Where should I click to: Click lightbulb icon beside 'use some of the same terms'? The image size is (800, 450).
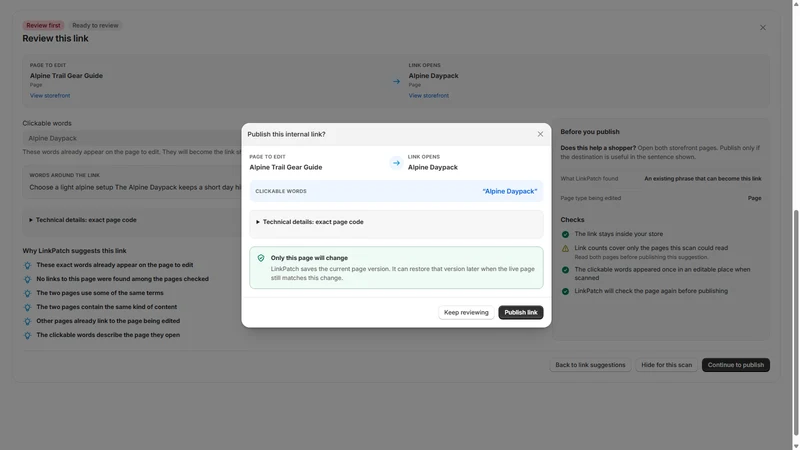click(x=28, y=293)
